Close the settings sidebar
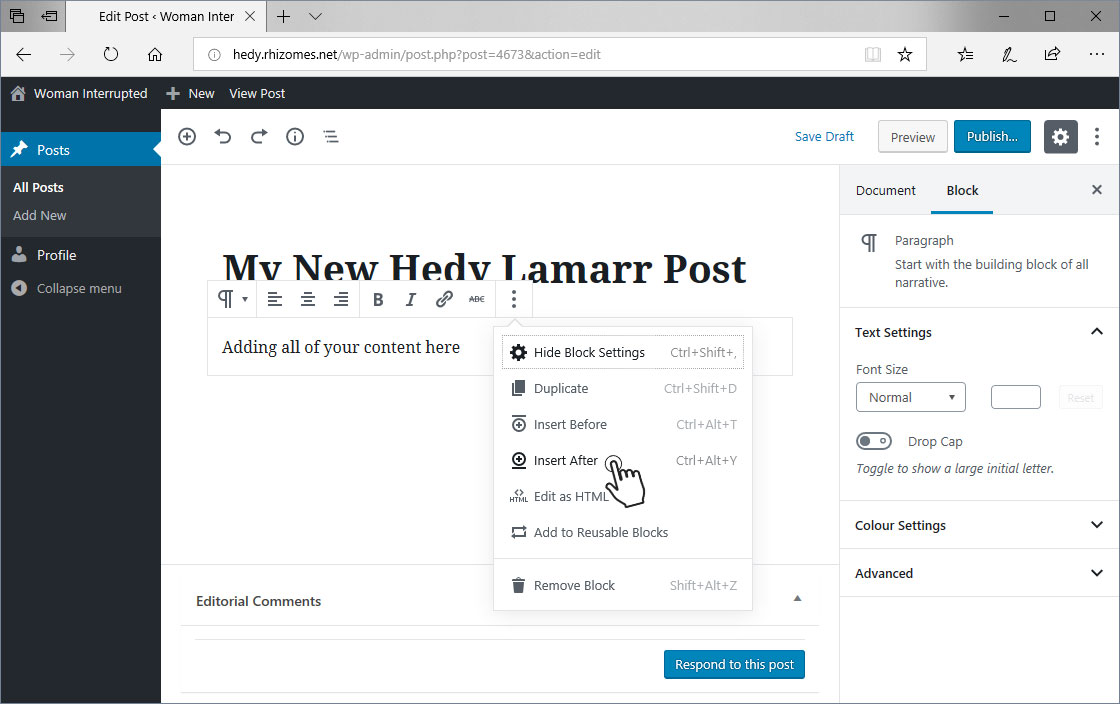 [1097, 189]
